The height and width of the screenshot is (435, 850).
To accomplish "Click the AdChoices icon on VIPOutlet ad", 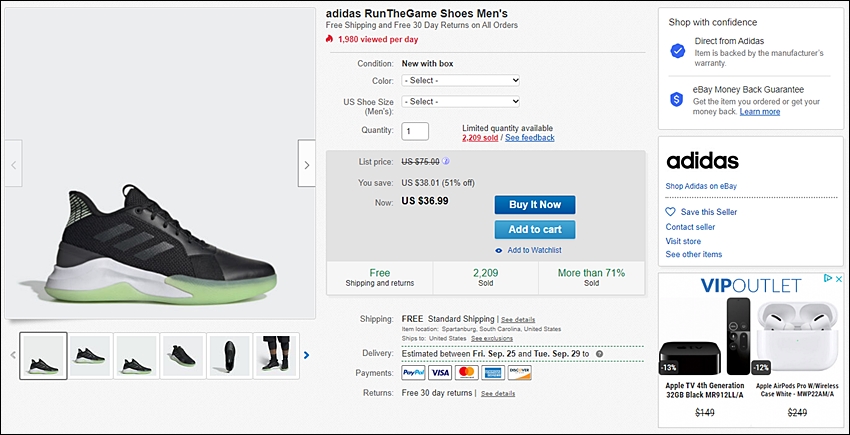I will [x=828, y=278].
